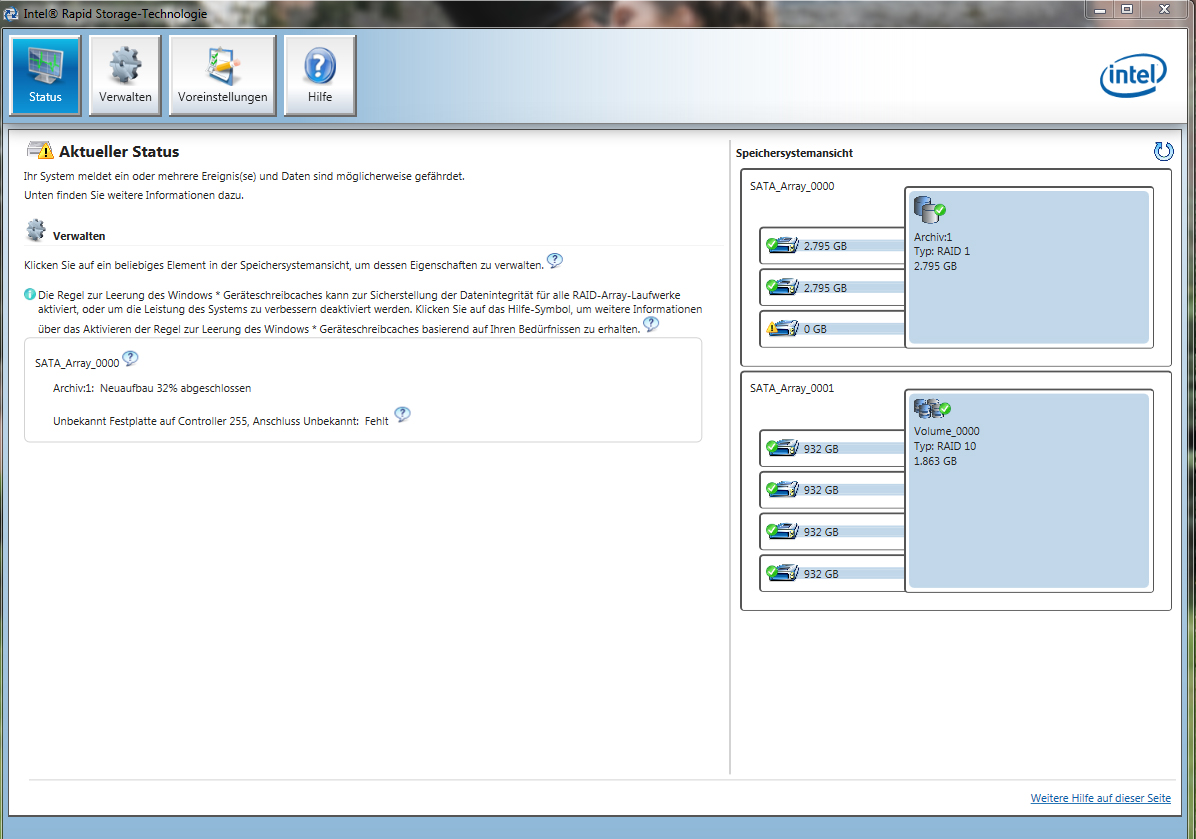Image resolution: width=1196 pixels, height=839 pixels.
Task: Open help icon beside SATA_Array_0000 status
Action: [x=130, y=358]
